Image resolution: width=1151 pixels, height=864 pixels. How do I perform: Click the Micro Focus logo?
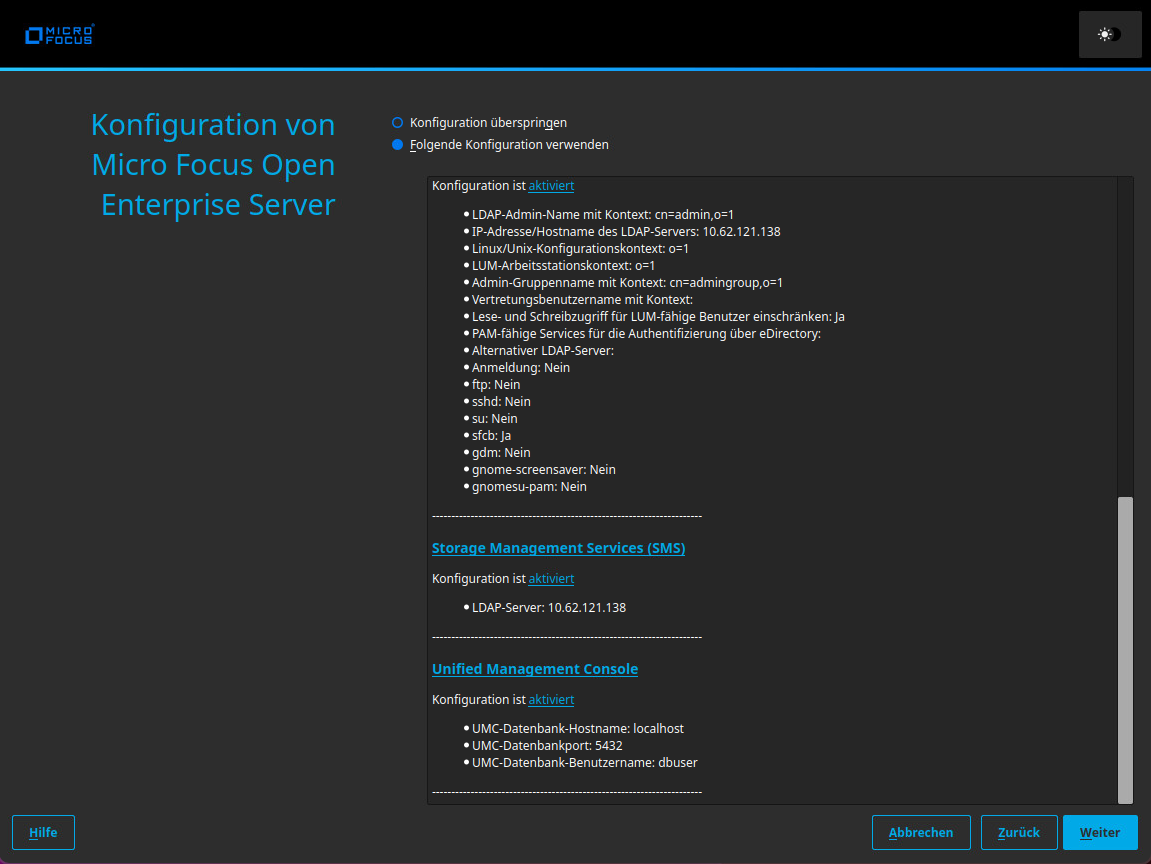click(59, 33)
